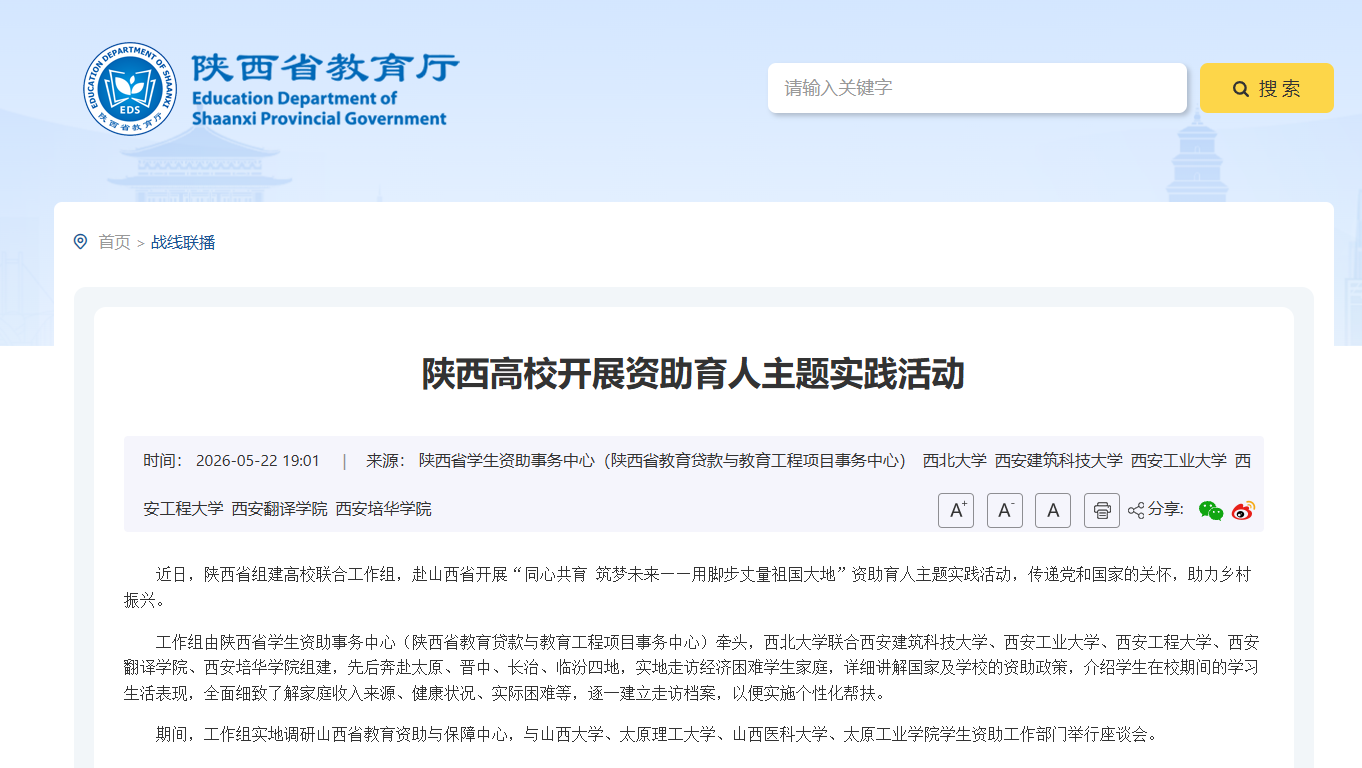Reset font size with plain A button
Screen dimensions: 1362x768
point(1053,510)
